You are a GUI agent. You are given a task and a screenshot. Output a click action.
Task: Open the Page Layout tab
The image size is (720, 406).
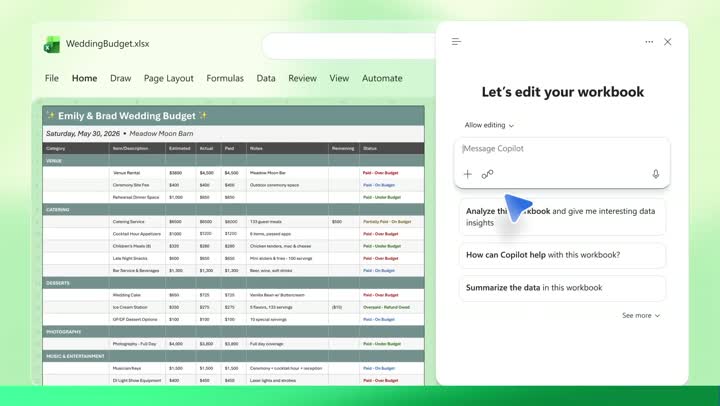(x=169, y=78)
